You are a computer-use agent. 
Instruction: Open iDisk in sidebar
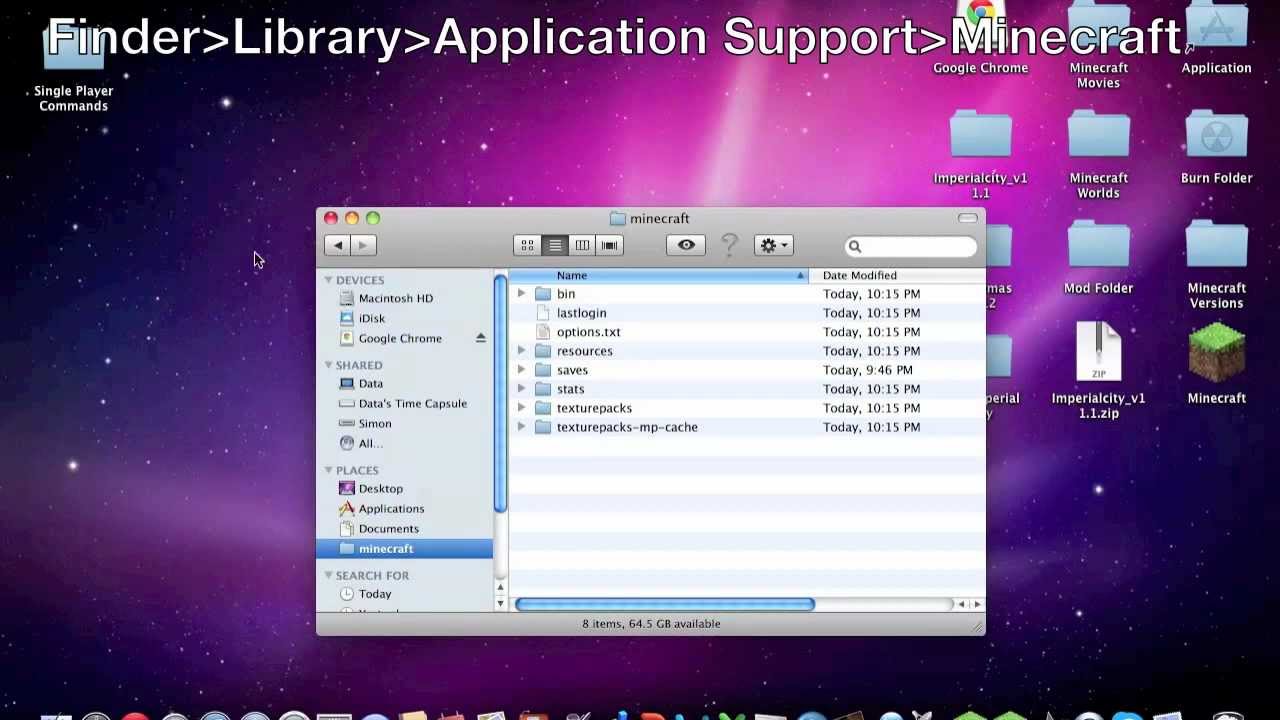pos(371,318)
